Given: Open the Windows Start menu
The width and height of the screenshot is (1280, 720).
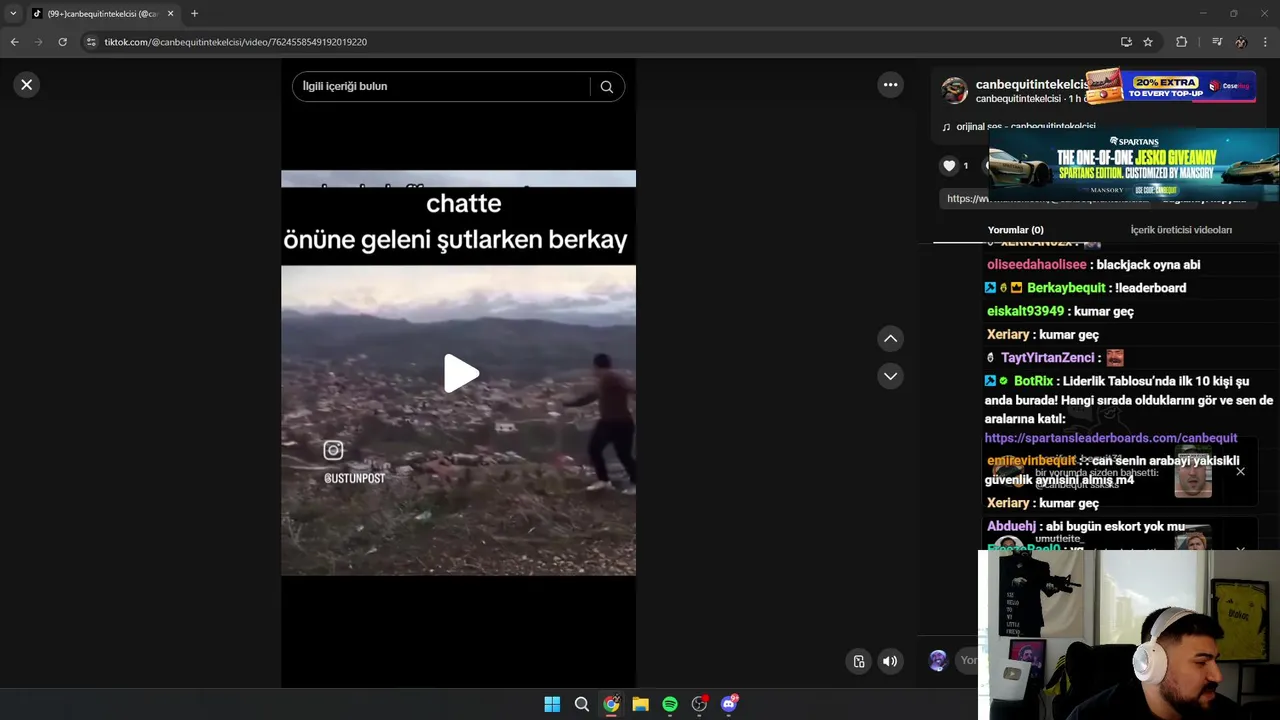Looking at the screenshot, I should click(552, 704).
